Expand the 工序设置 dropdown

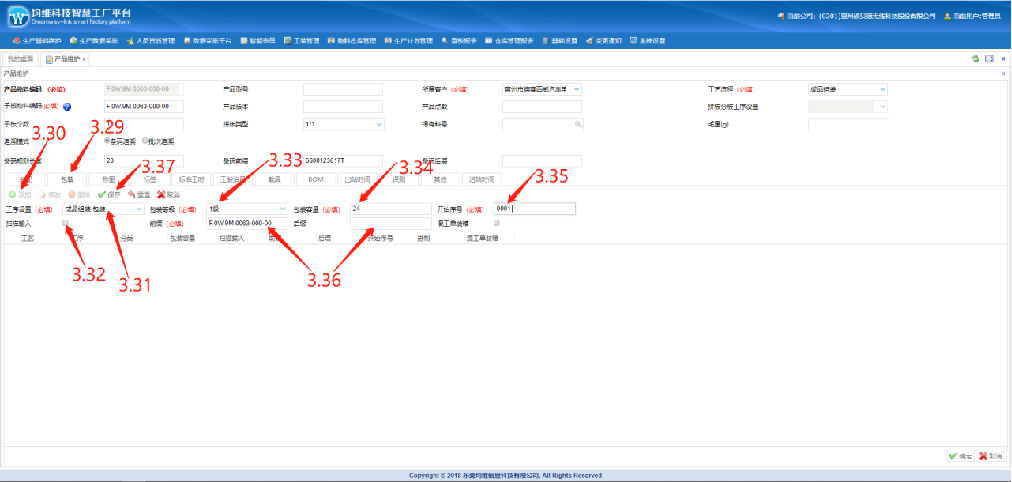tap(138, 209)
